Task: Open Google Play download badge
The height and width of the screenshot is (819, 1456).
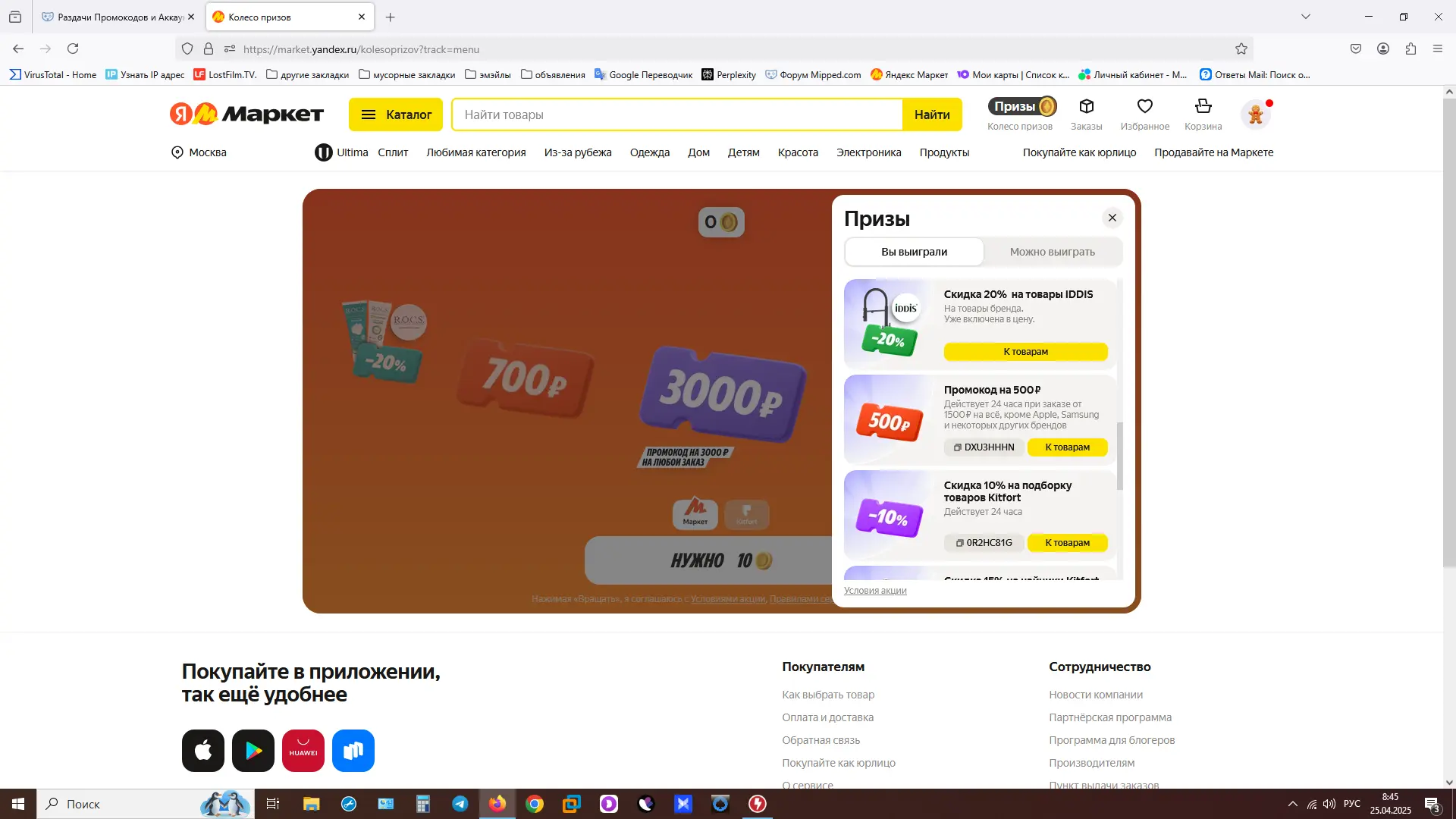Action: [253, 751]
